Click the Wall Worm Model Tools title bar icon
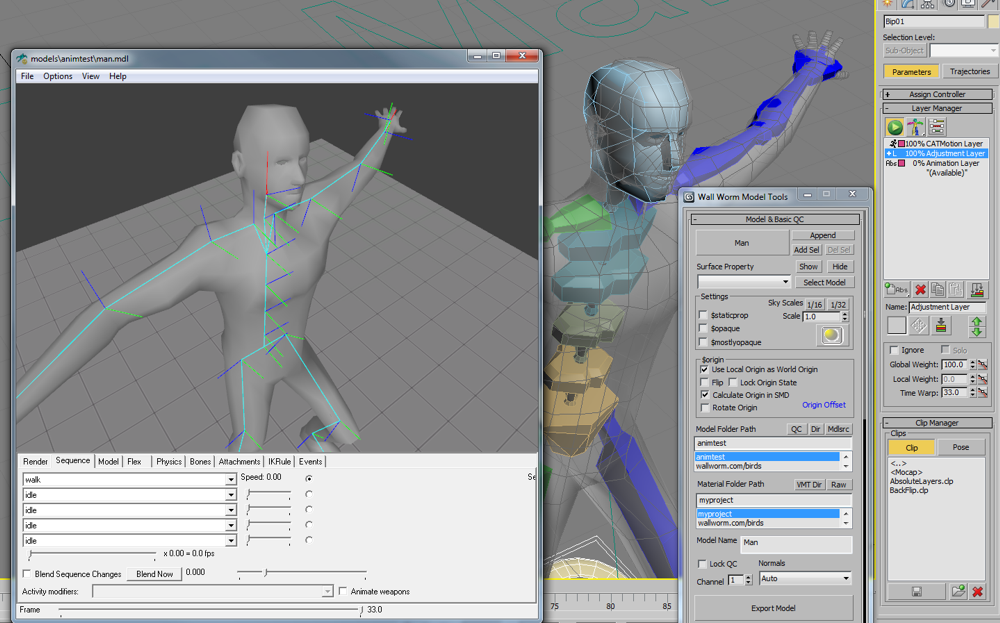The image size is (1000, 623). (x=689, y=197)
